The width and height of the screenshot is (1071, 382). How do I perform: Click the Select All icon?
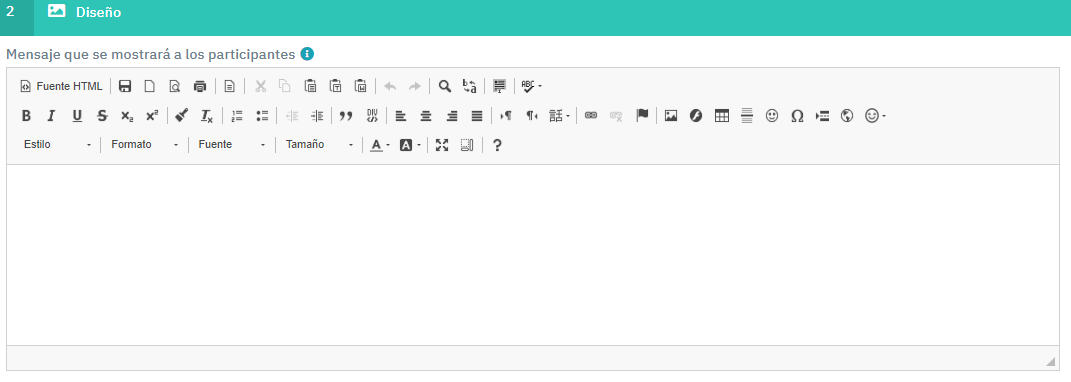click(x=500, y=86)
